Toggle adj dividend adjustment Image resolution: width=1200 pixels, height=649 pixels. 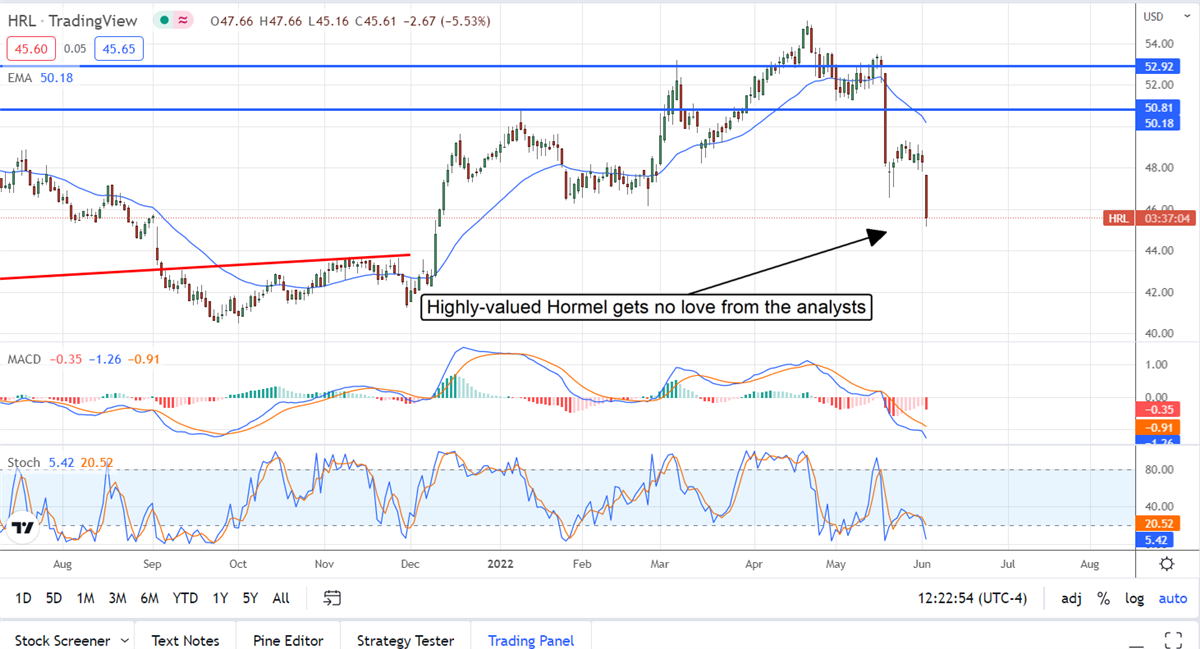1071,598
